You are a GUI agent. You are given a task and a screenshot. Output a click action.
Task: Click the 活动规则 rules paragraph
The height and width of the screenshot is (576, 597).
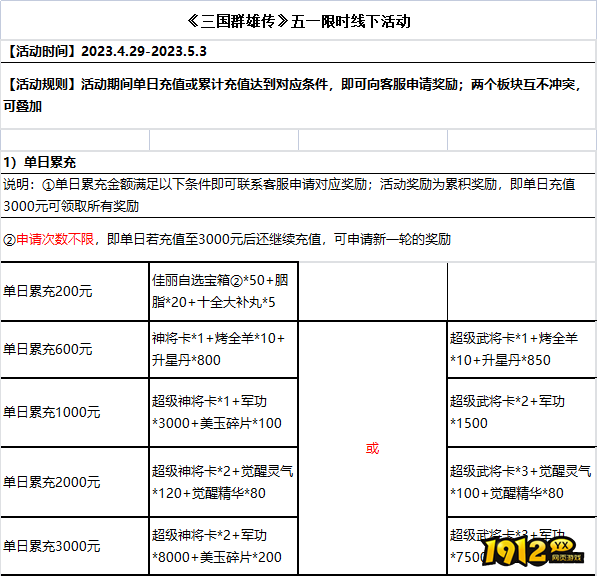click(x=298, y=95)
